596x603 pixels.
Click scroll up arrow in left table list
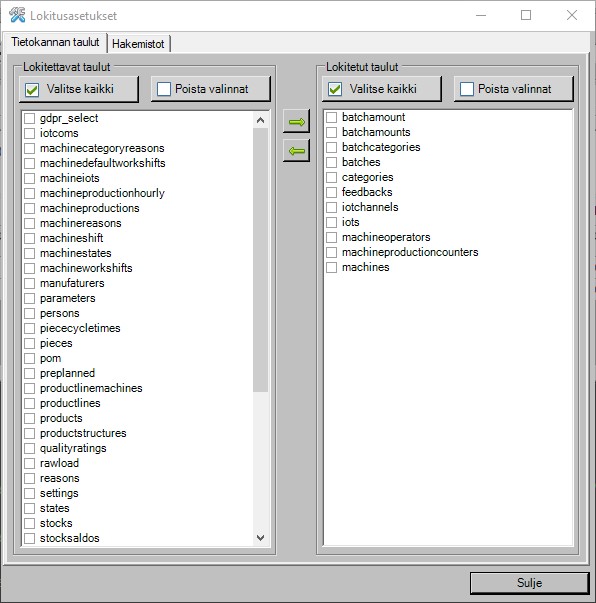(x=260, y=120)
